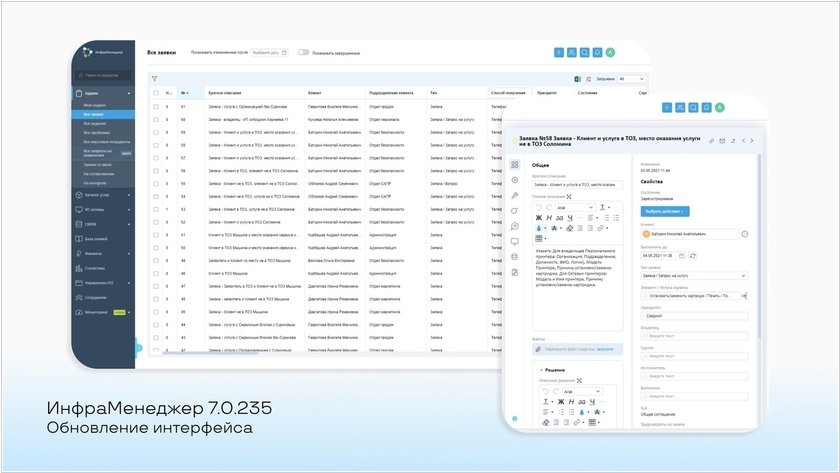Open the general grid tab icon in card sidebar
Screen dimensions: 840x473
[x=515, y=164]
